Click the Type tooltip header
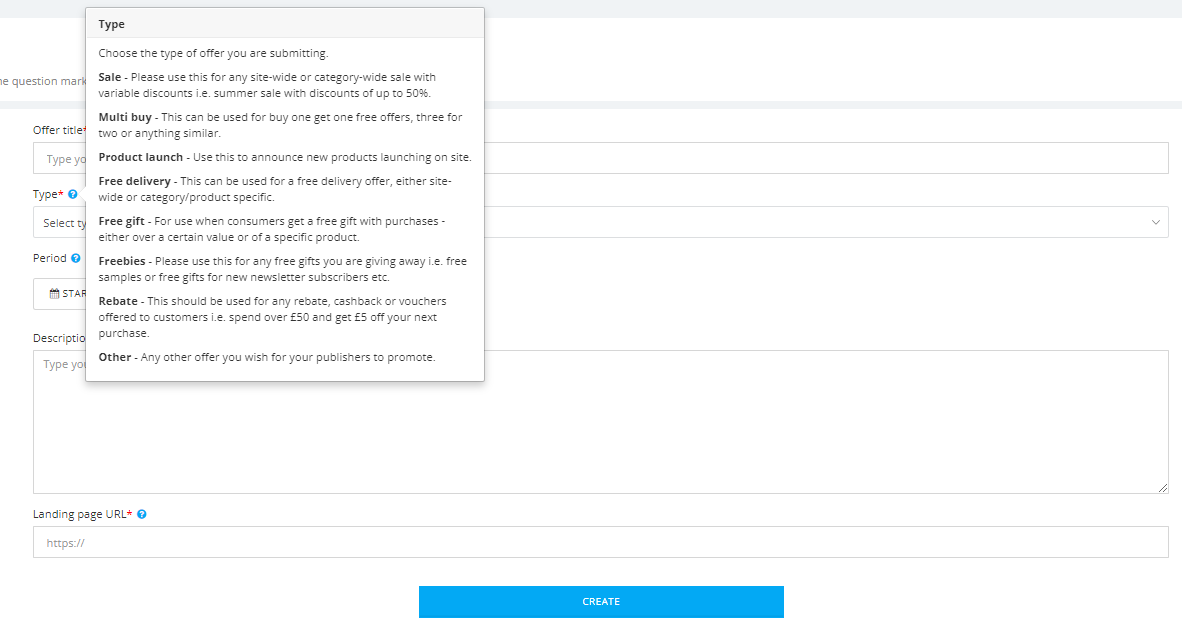 (x=112, y=24)
